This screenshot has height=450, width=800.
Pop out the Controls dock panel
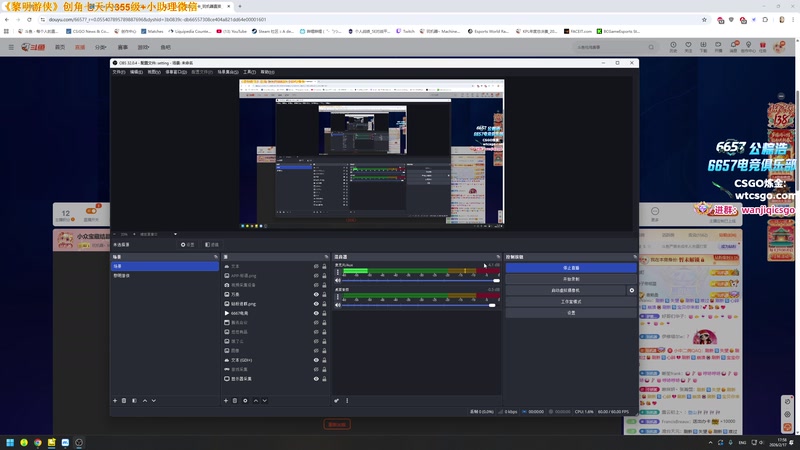635,257
